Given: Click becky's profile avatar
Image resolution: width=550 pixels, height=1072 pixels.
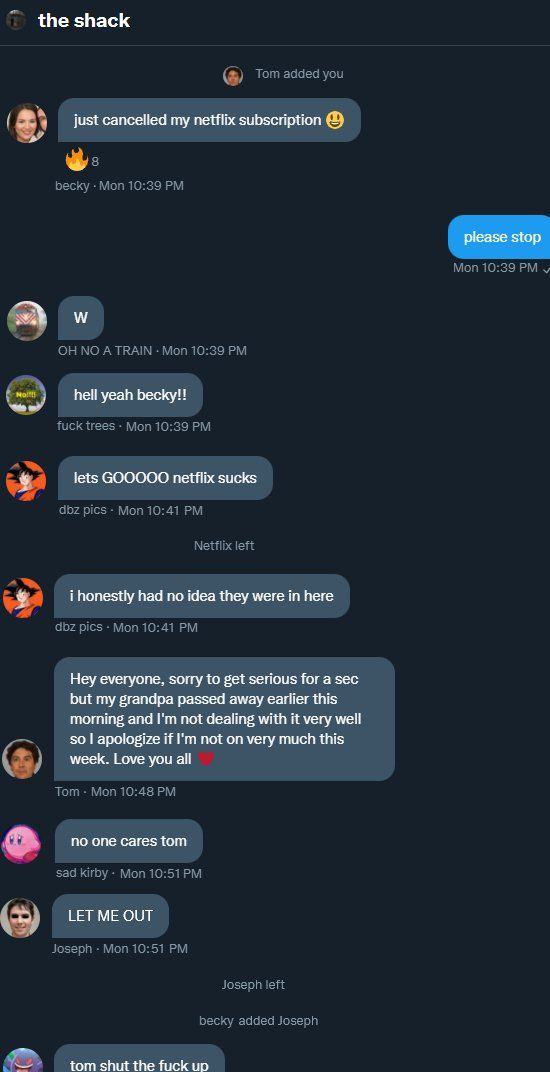Looking at the screenshot, I should 27,123.
